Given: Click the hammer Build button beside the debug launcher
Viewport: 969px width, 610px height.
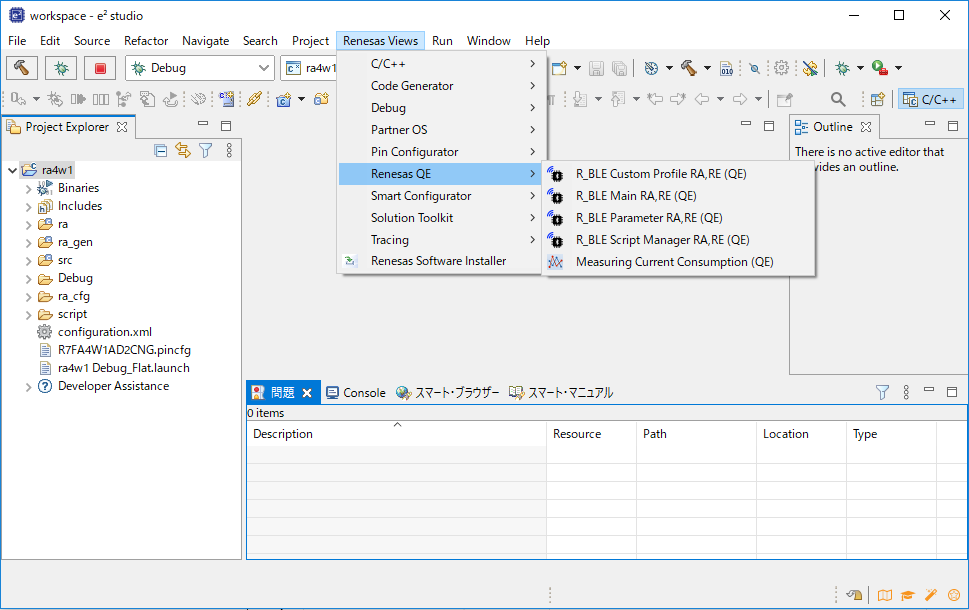Looking at the screenshot, I should tap(22, 67).
